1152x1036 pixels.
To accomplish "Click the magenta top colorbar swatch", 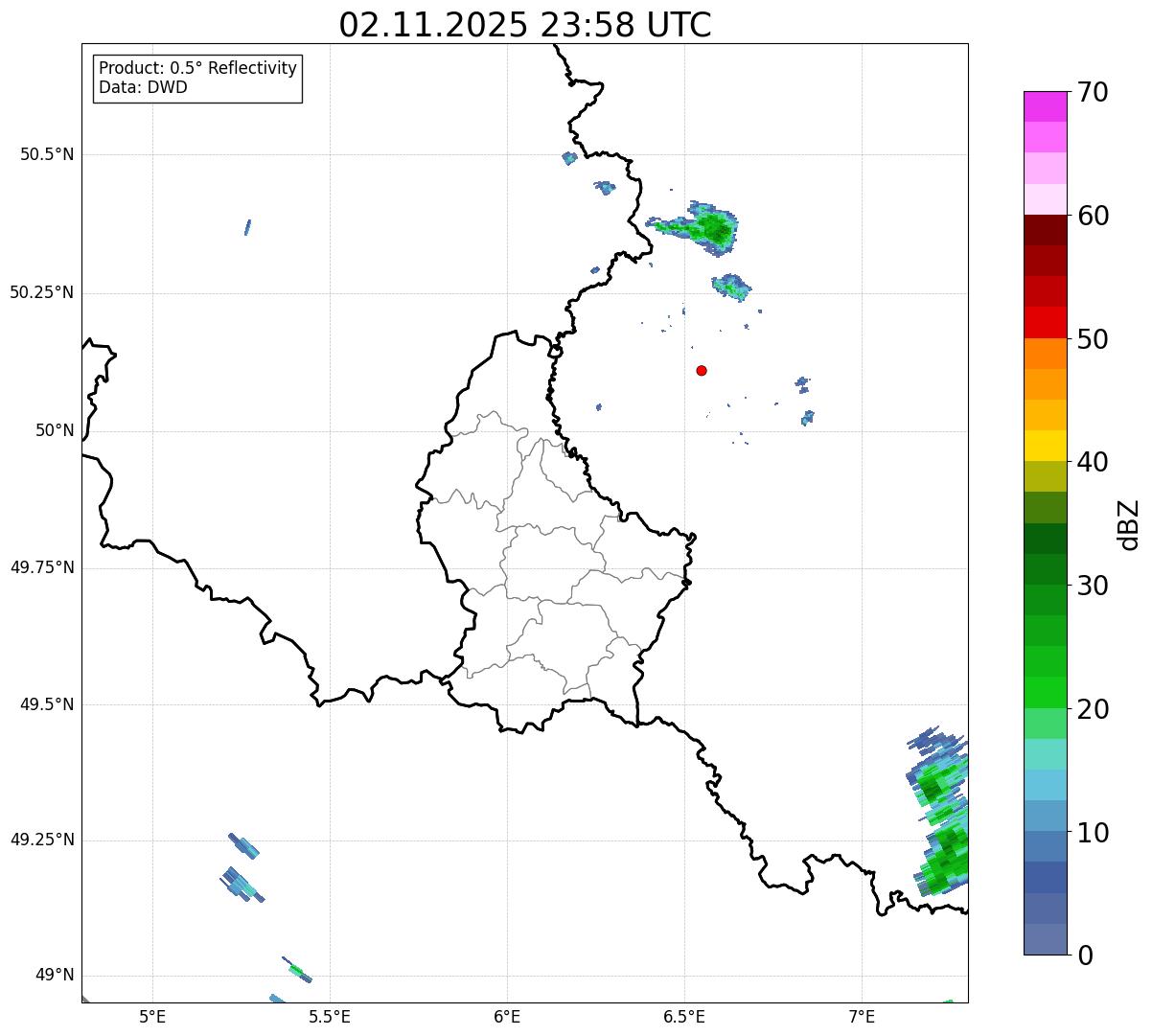I will pos(1046,106).
